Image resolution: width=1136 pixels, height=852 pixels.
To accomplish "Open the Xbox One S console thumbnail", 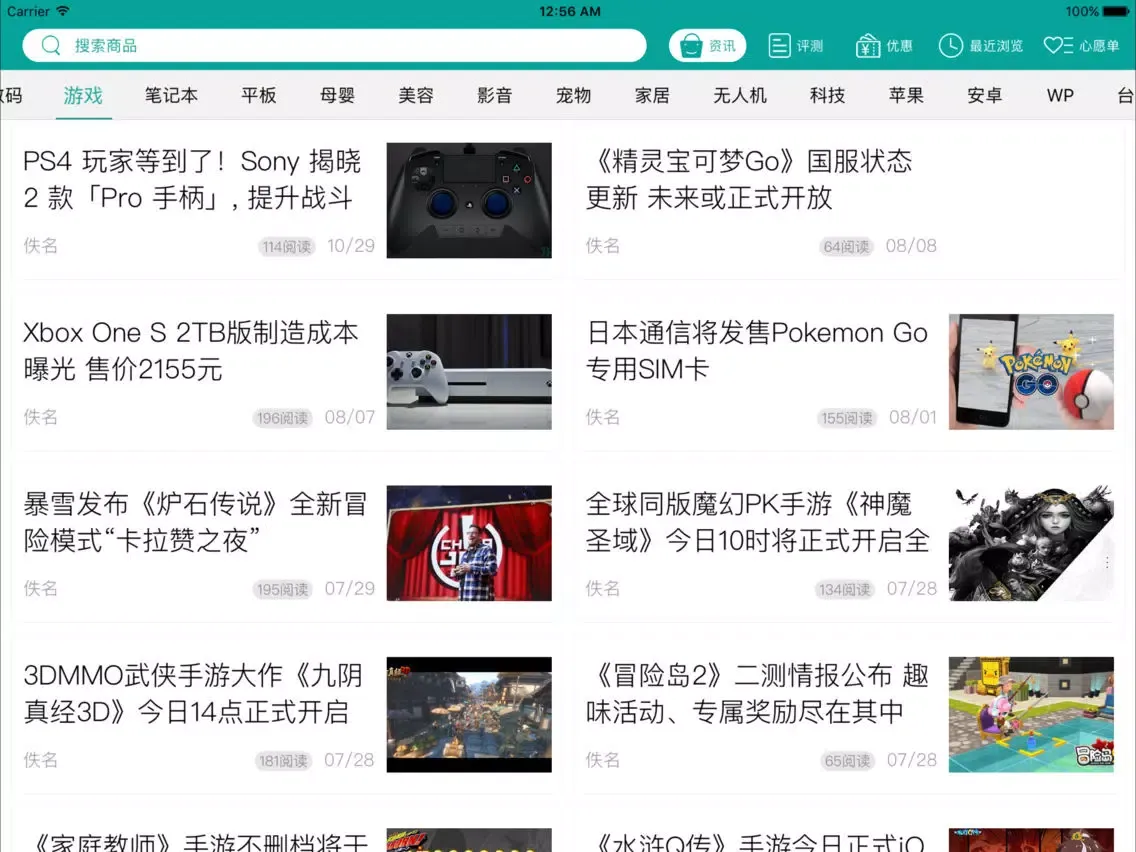I will pyautogui.click(x=469, y=372).
